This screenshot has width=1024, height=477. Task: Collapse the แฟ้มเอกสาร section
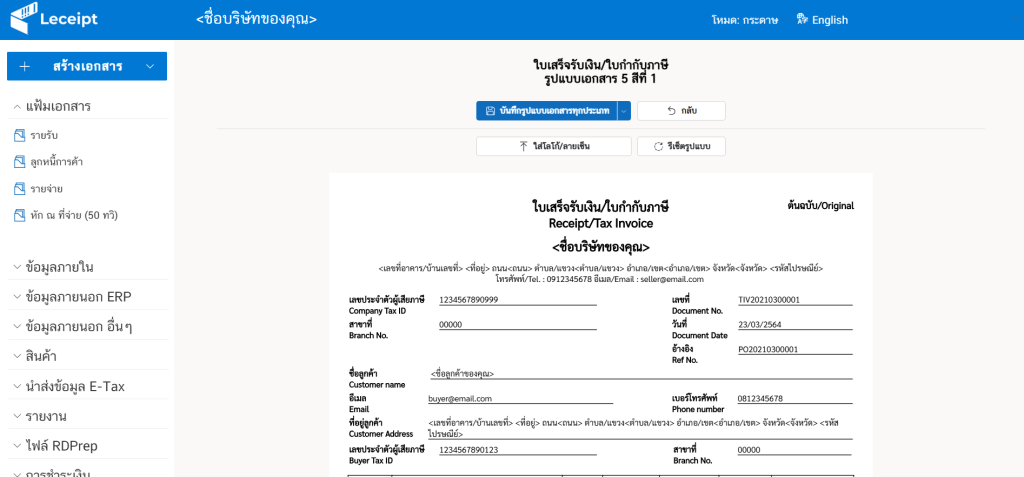pyautogui.click(x=17, y=106)
